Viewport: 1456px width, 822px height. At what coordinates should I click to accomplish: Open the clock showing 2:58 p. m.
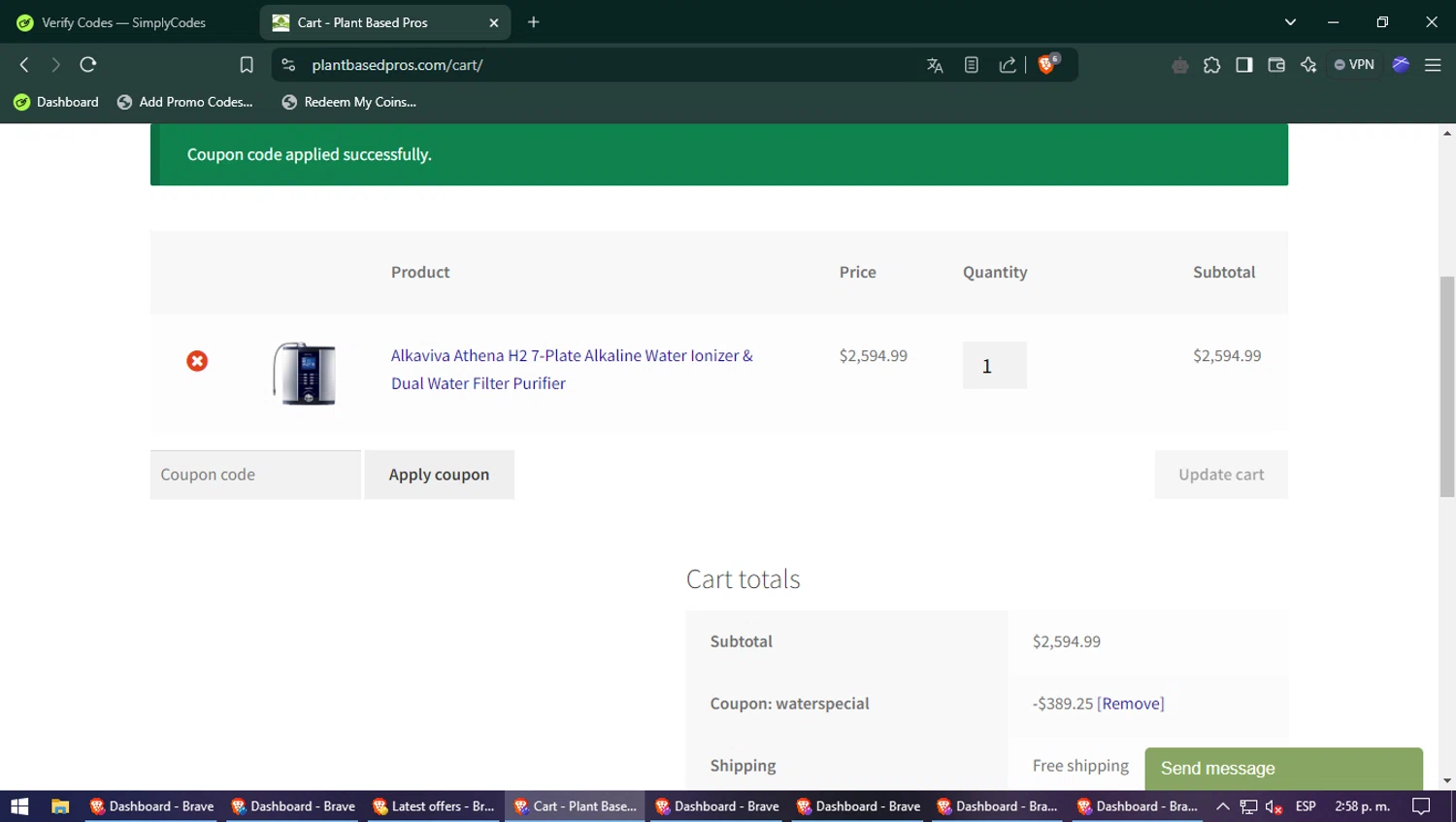pos(1362,806)
